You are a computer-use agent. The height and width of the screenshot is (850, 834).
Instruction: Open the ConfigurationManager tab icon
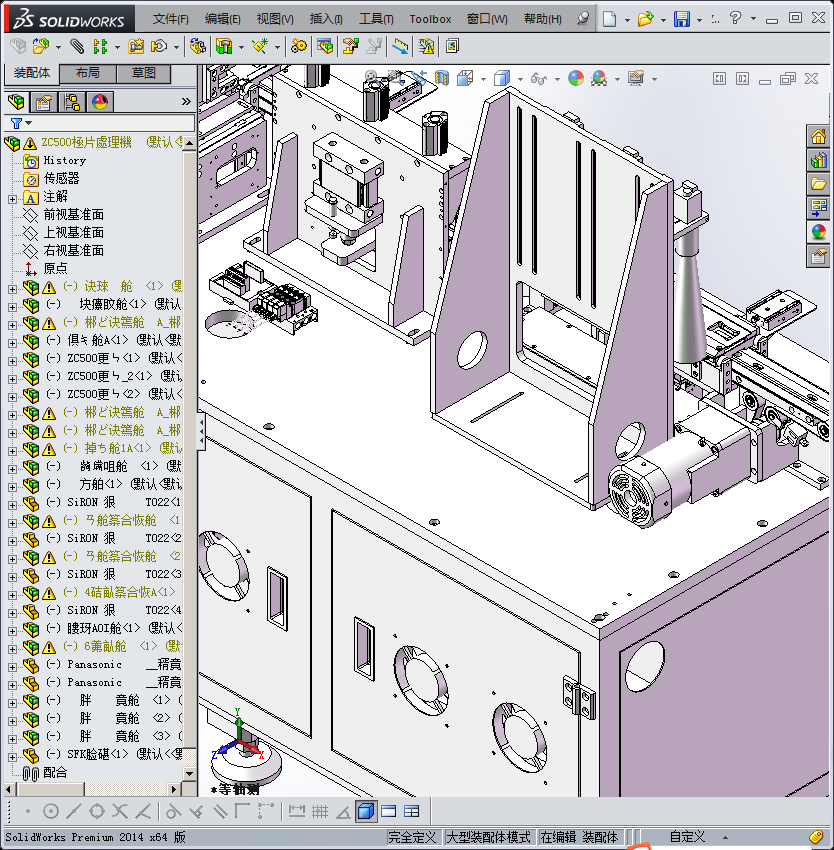click(72, 102)
